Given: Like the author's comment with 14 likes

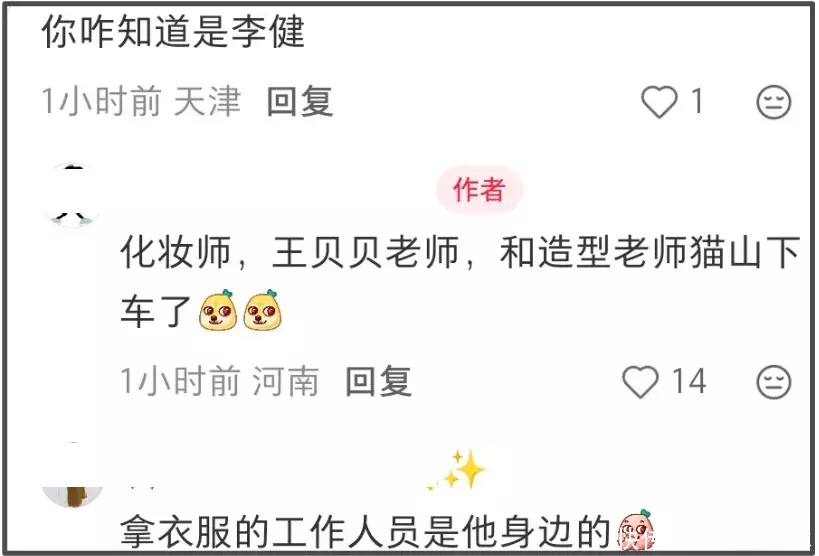Looking at the screenshot, I should tap(640, 381).
